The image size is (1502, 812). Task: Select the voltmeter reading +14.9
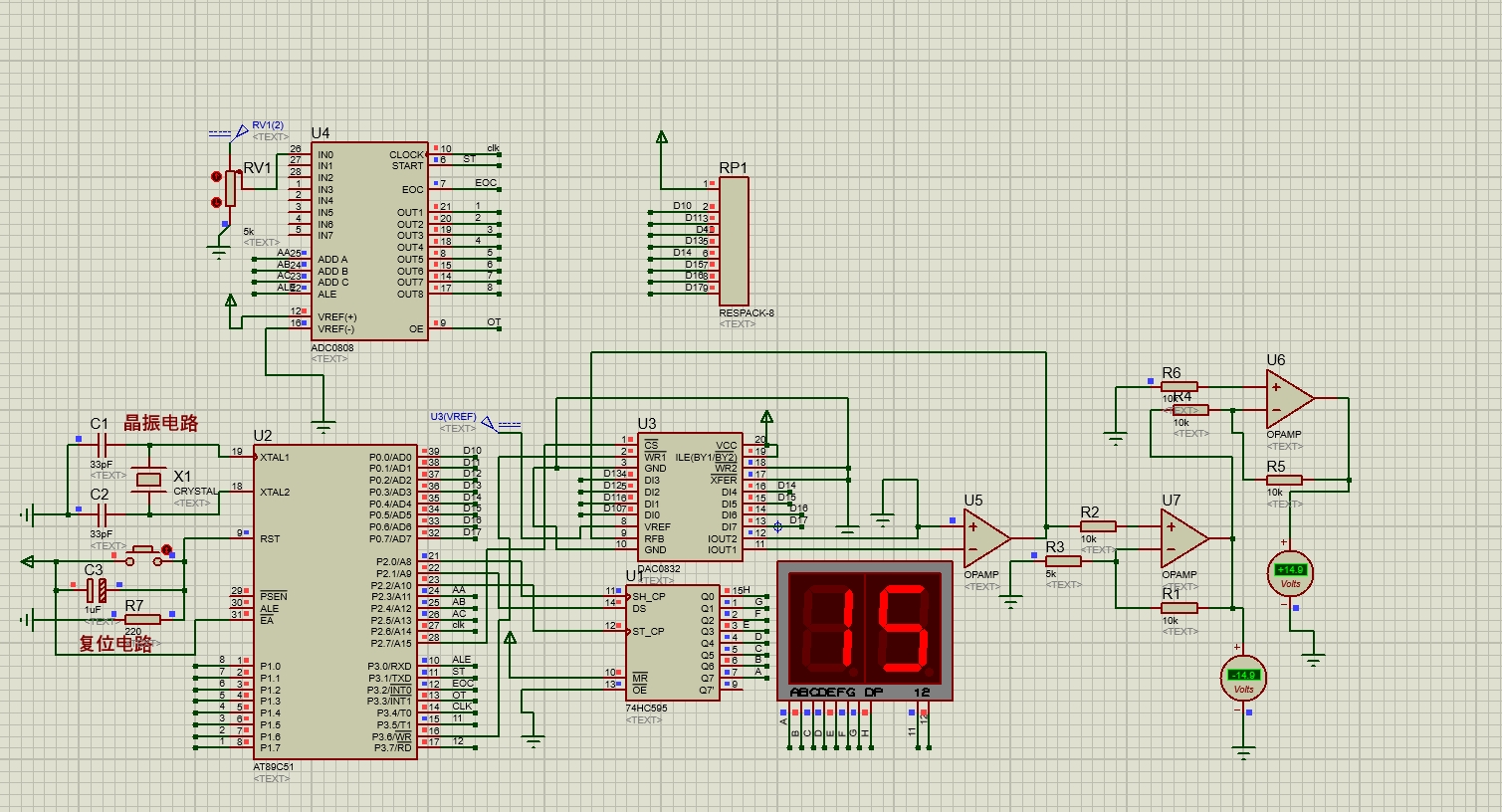pos(1291,573)
